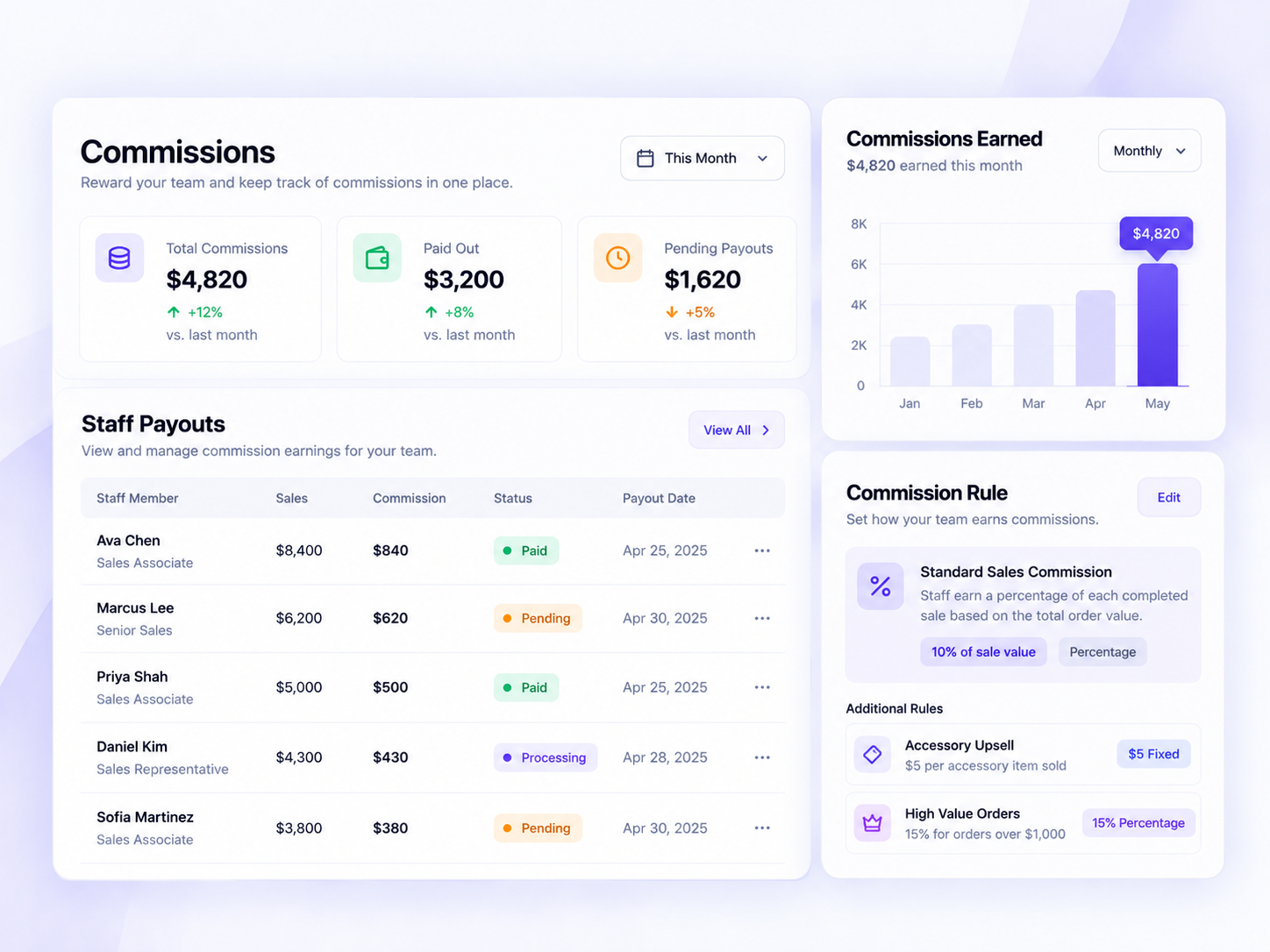Click the $8,400 sales value
The image size is (1270, 952).
(x=299, y=551)
